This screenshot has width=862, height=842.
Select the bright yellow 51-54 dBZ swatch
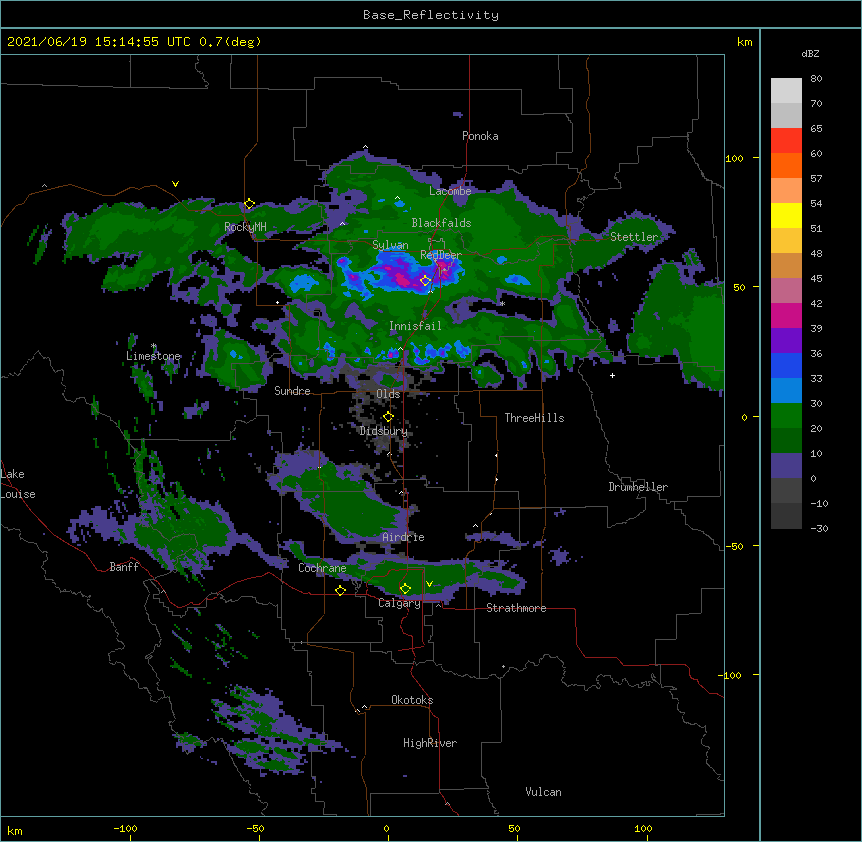pos(786,216)
